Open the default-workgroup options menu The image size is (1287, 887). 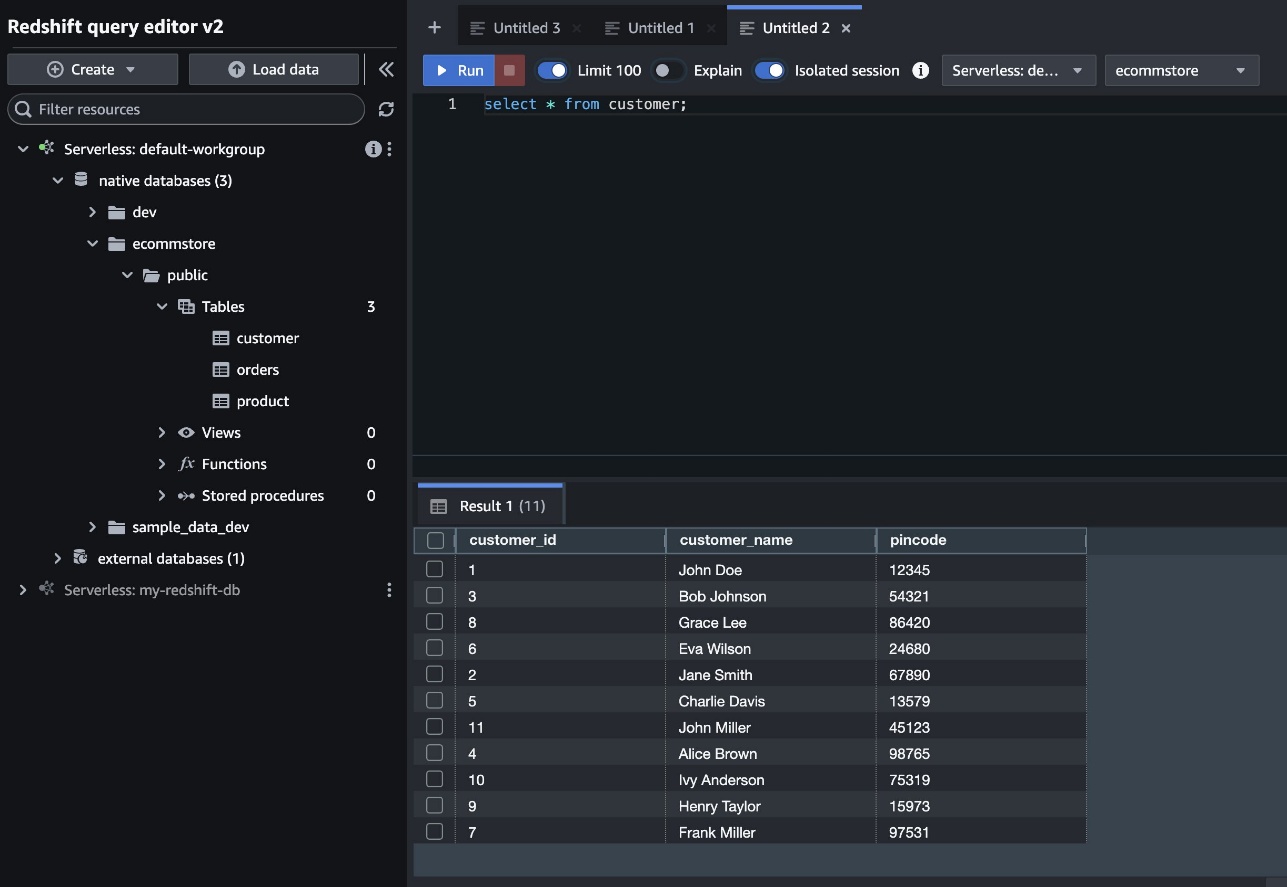(x=389, y=149)
